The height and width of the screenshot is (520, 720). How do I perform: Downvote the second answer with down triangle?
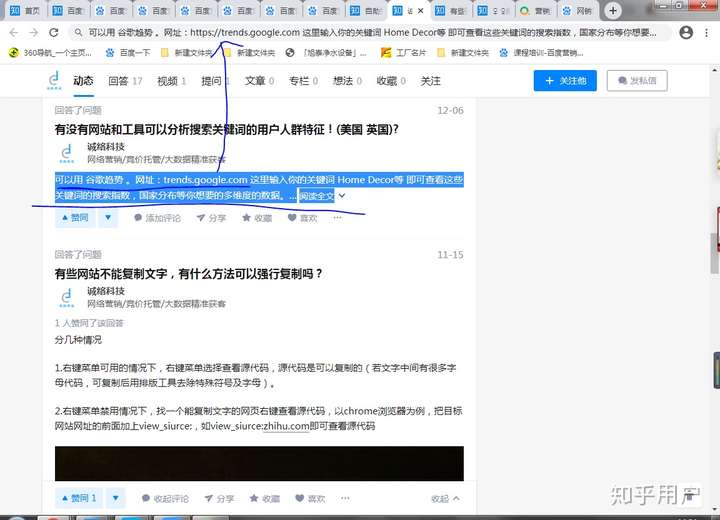pyautogui.click(x=115, y=498)
